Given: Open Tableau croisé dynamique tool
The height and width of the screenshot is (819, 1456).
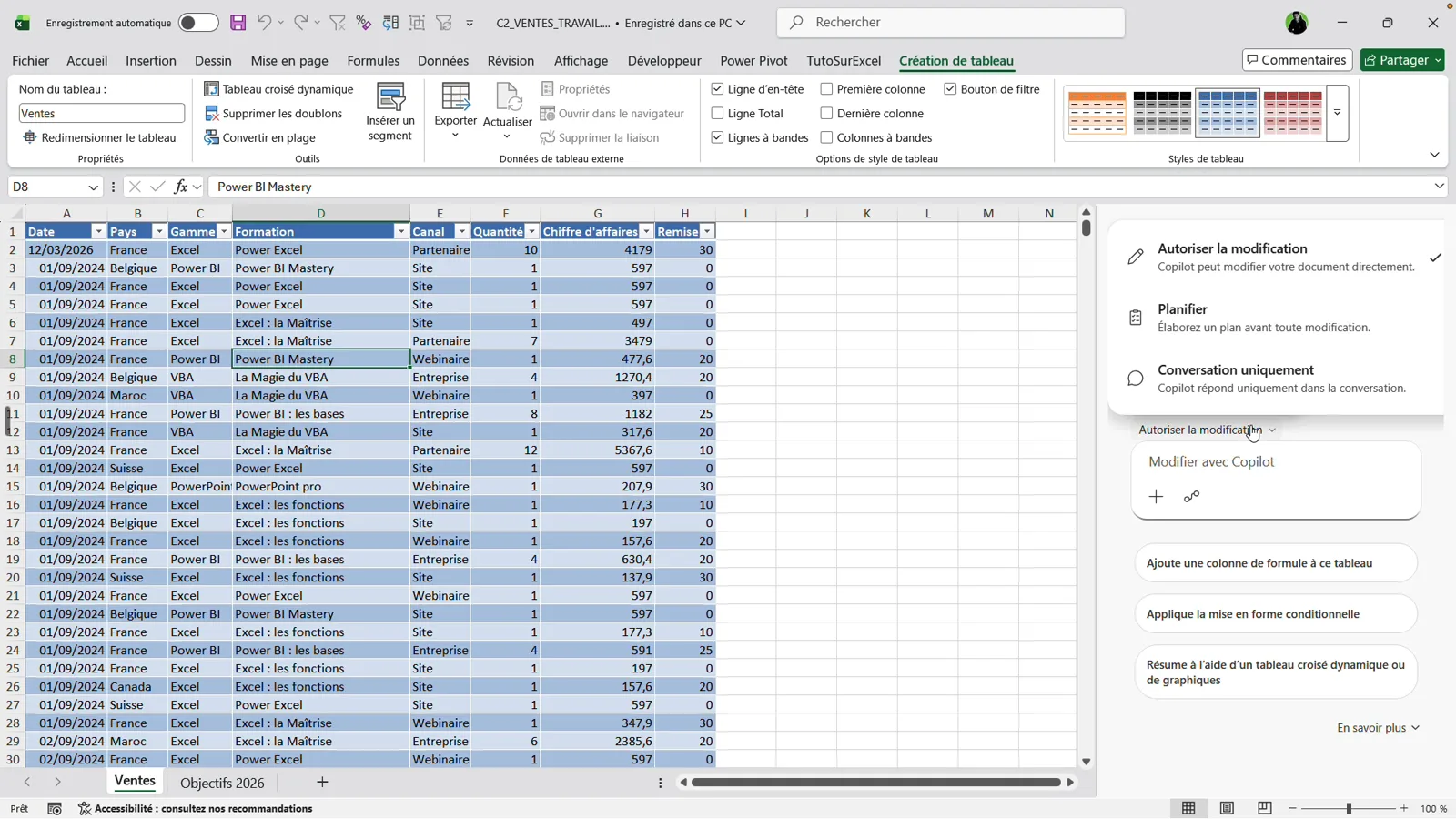Looking at the screenshot, I should point(278,89).
